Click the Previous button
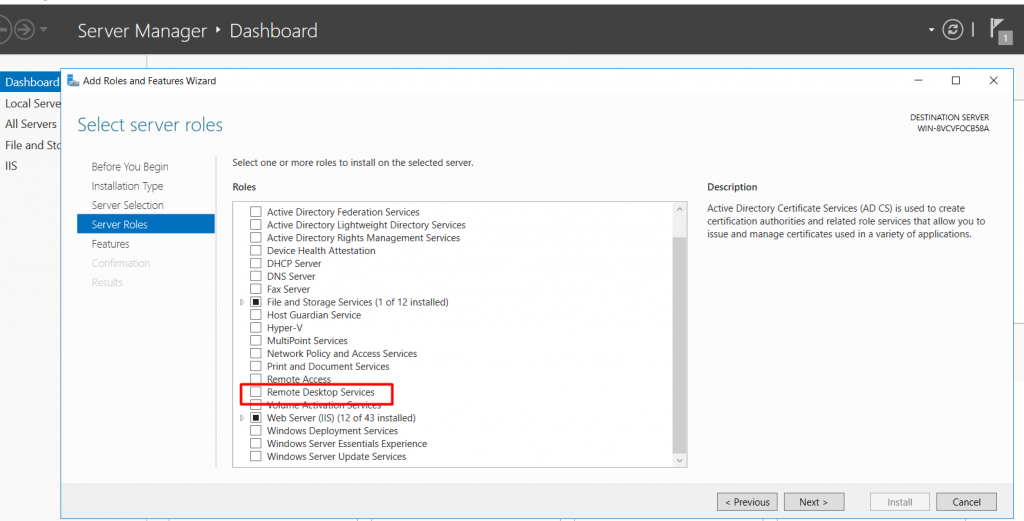This screenshot has width=1024, height=521. [x=747, y=502]
